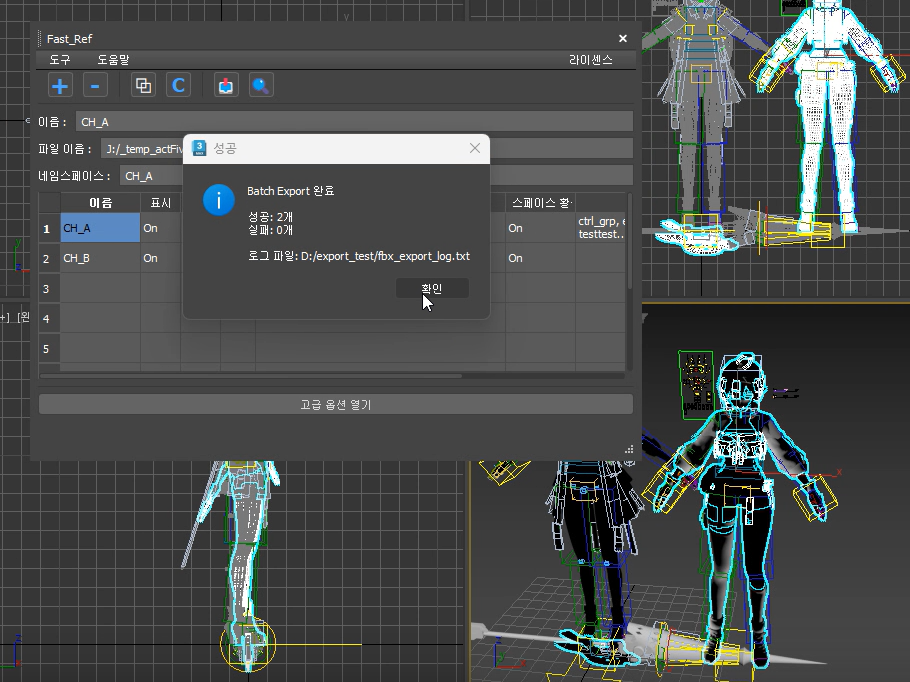This screenshot has height=682, width=910.
Task: Click the 3ds Max icon in dialog title
Action: pyautogui.click(x=199, y=147)
